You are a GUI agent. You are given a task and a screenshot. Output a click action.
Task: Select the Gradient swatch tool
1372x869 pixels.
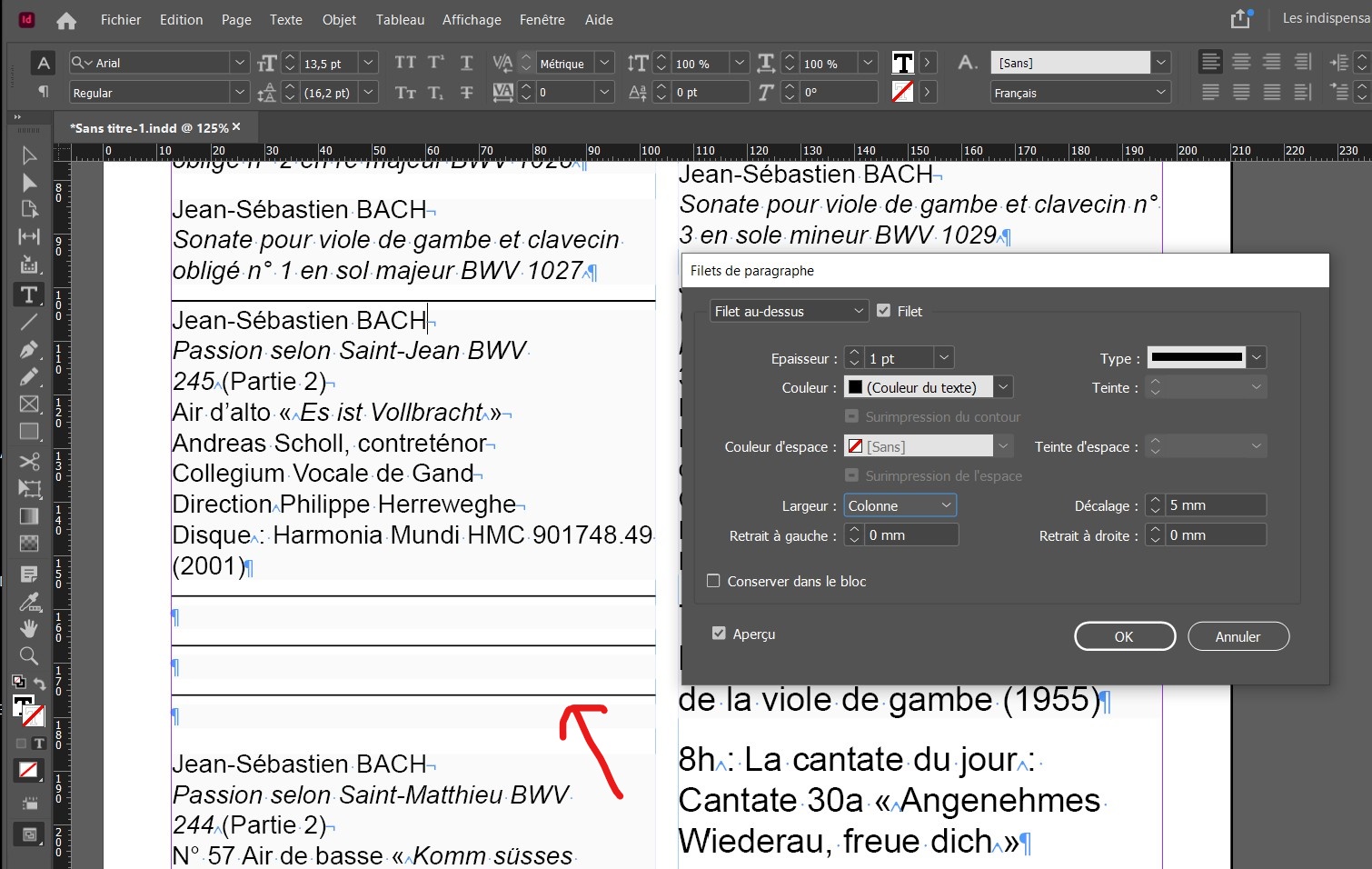tap(28, 516)
